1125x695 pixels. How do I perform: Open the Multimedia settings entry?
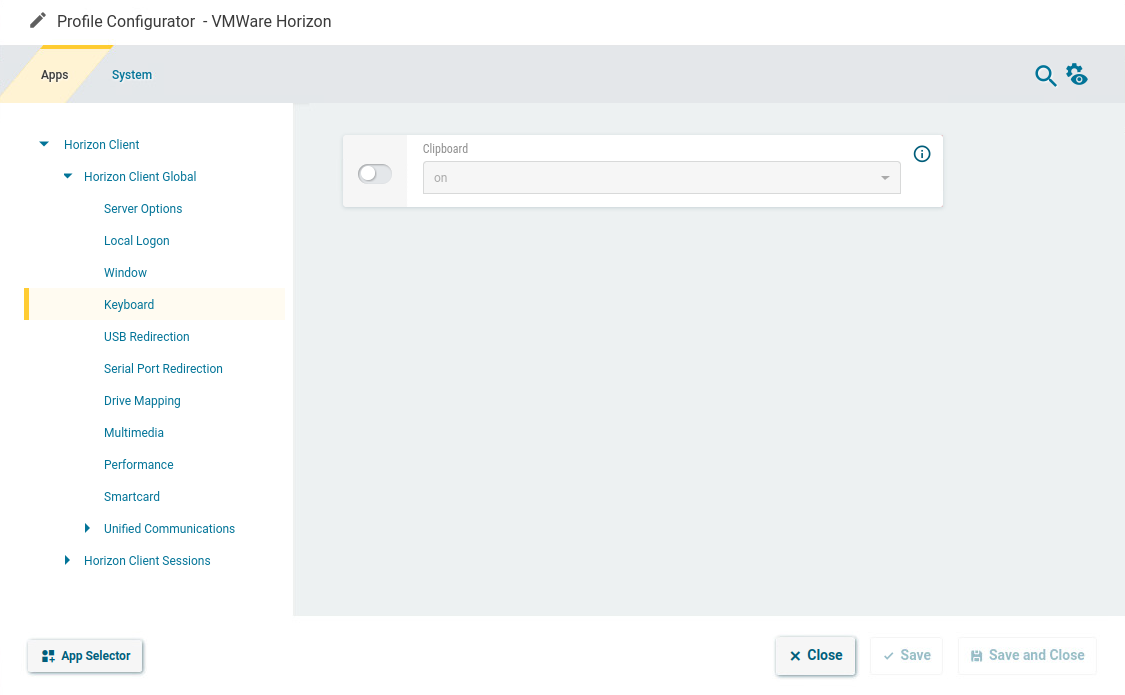point(133,432)
